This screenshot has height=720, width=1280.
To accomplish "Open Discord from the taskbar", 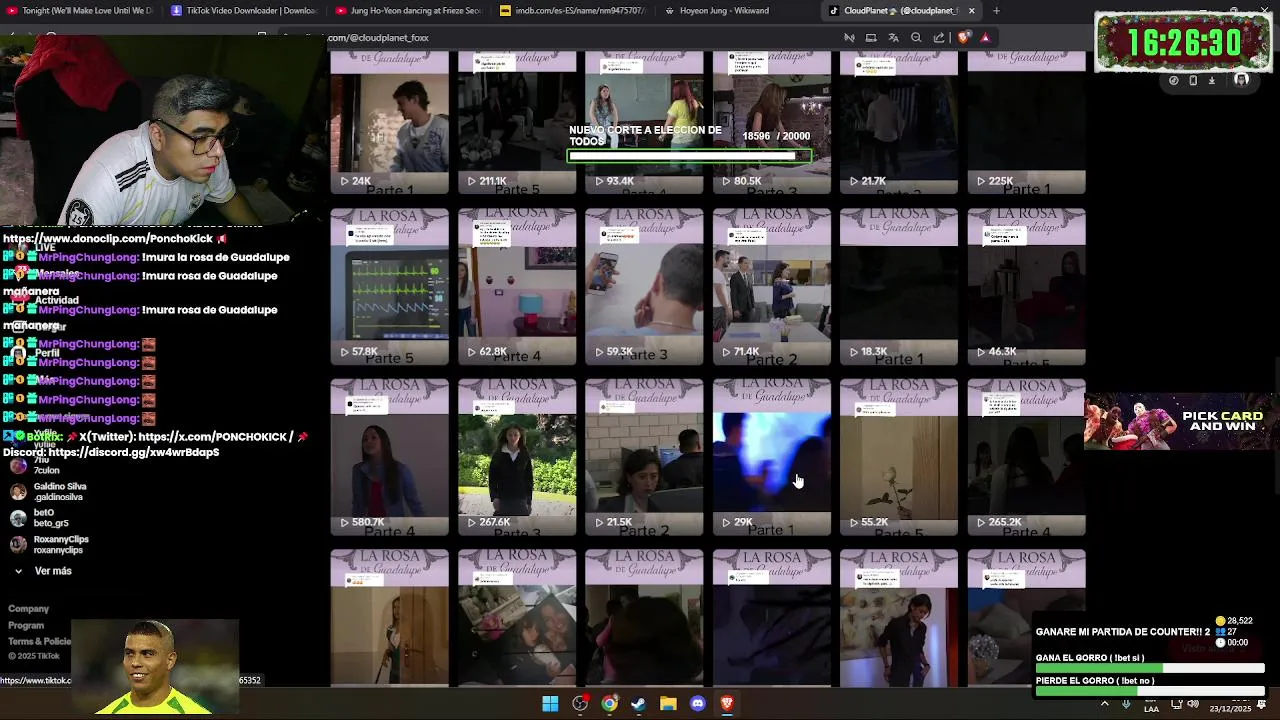I will coord(697,704).
